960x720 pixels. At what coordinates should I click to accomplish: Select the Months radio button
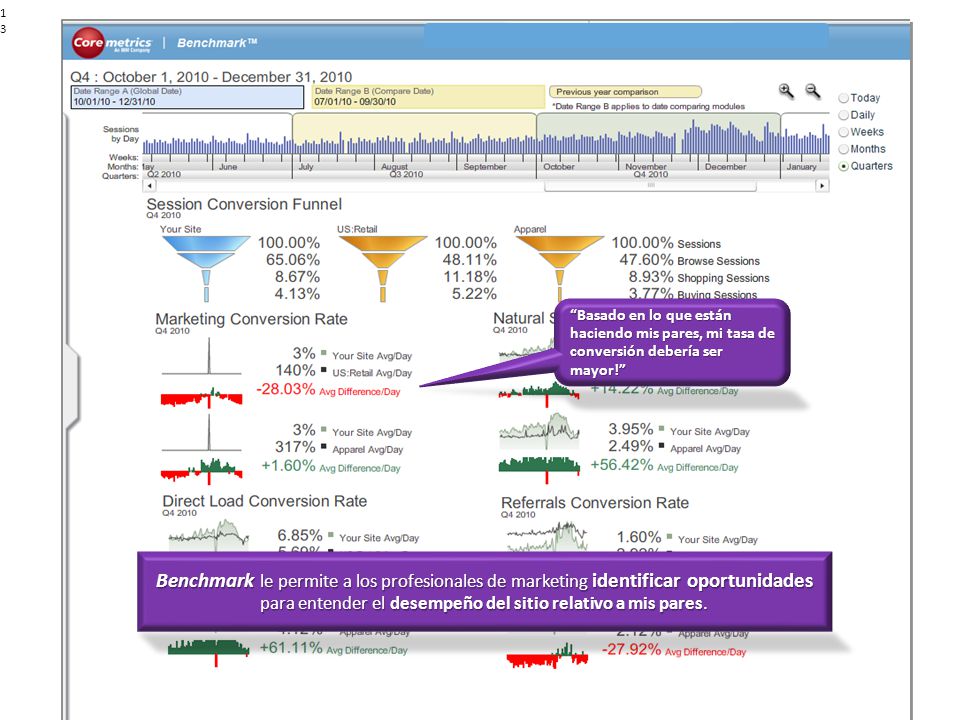[844, 149]
